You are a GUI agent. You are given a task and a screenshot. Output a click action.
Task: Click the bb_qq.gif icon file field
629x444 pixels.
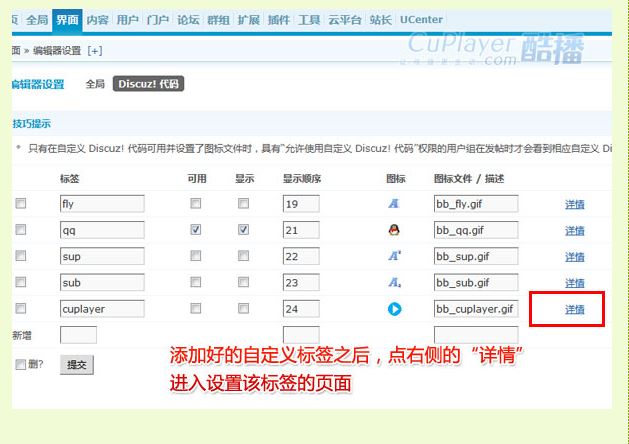coord(476,230)
